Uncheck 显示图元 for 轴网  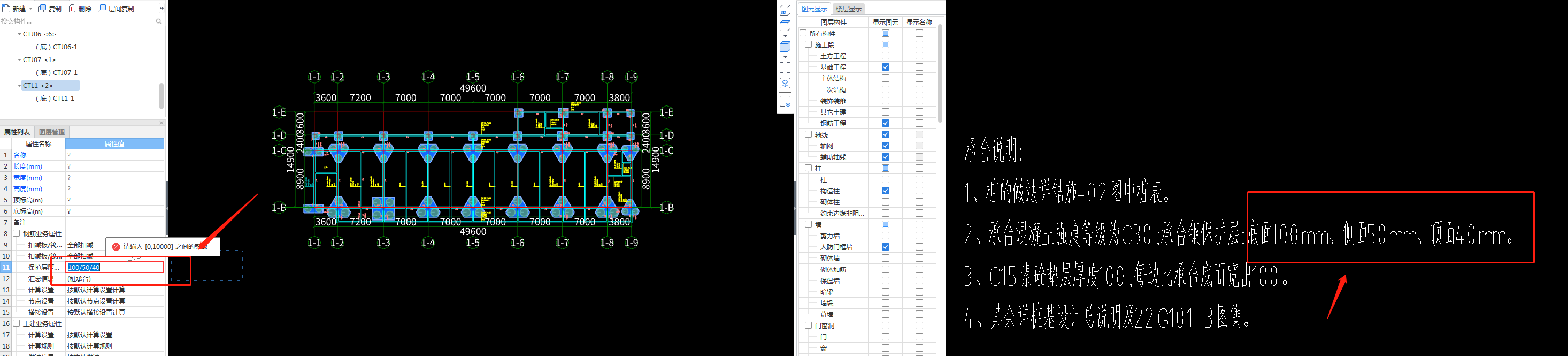coord(886,146)
